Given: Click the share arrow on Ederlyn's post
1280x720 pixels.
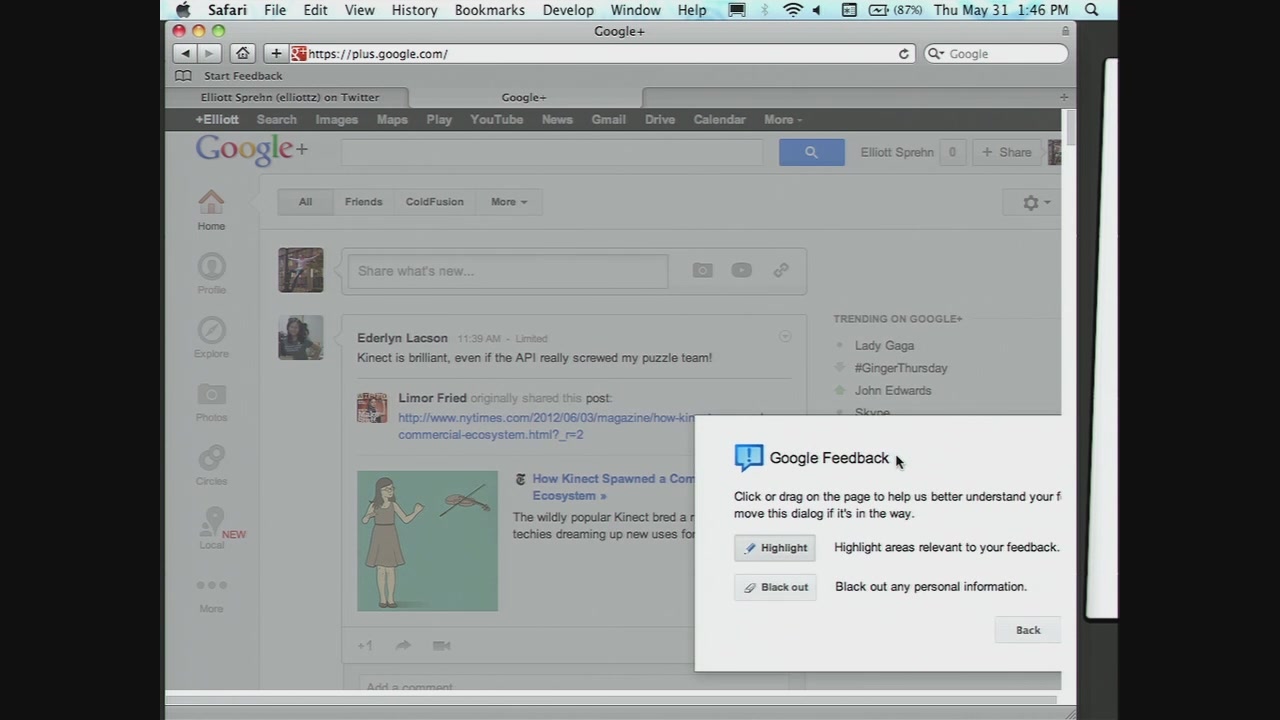Looking at the screenshot, I should (403, 646).
